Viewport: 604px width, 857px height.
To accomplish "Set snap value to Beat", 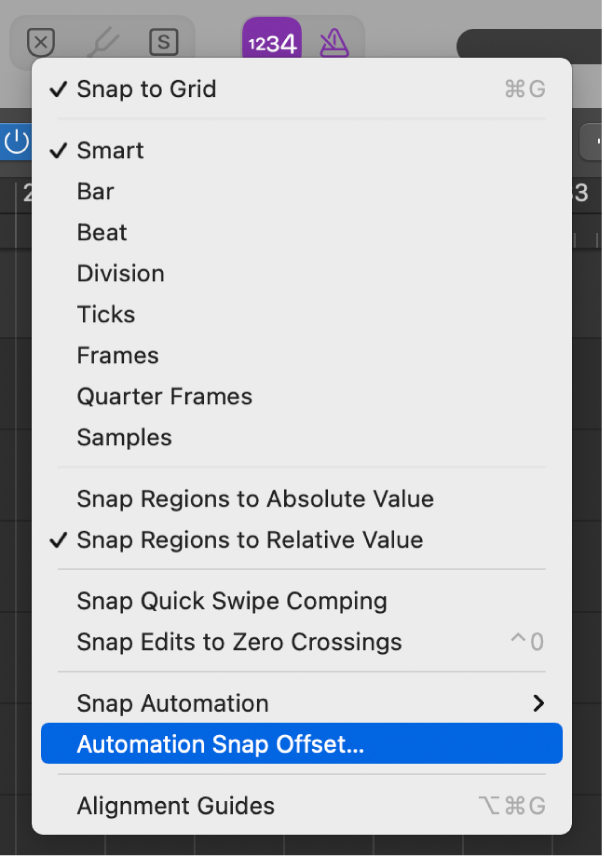I will tap(102, 232).
